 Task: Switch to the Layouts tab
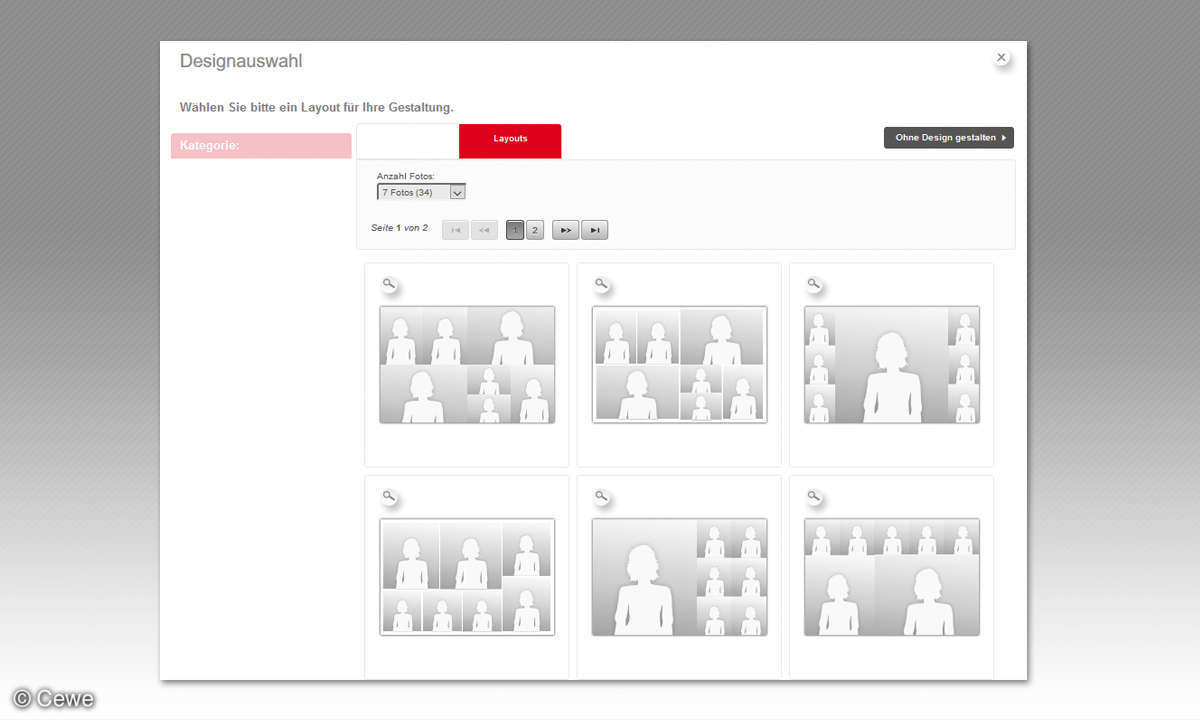pyautogui.click(x=510, y=140)
